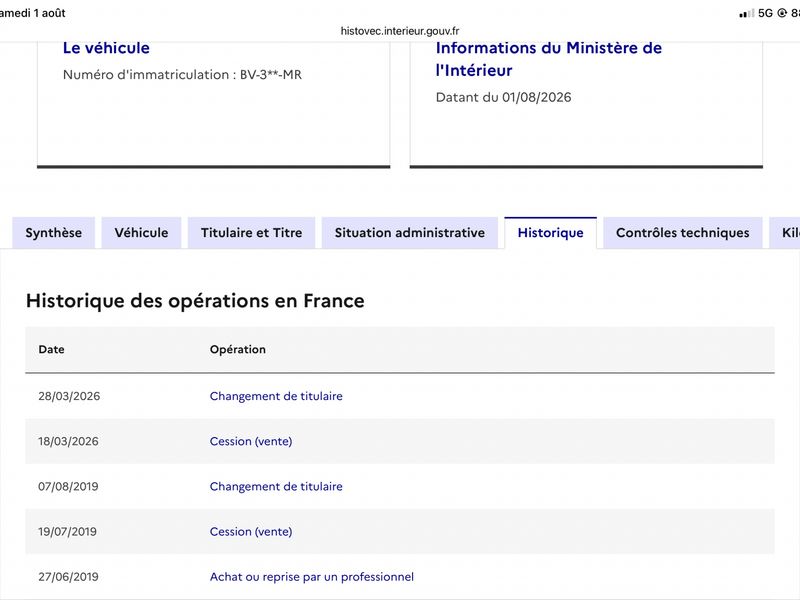Click the Date column header

[x=52, y=349]
